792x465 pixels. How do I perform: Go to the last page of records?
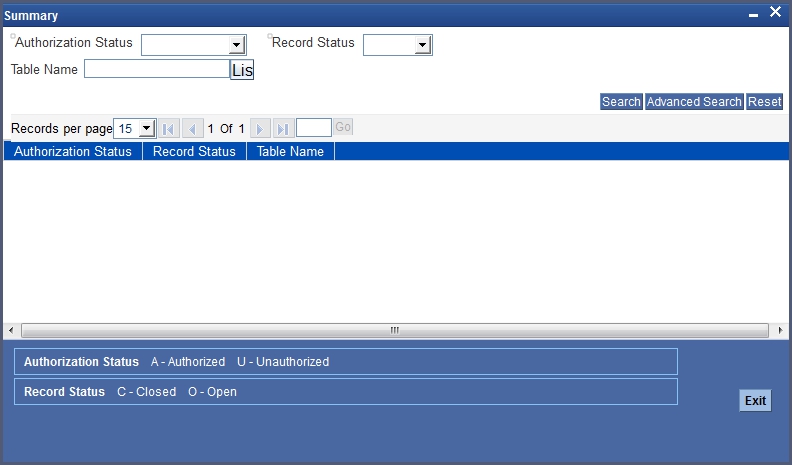[283, 129]
